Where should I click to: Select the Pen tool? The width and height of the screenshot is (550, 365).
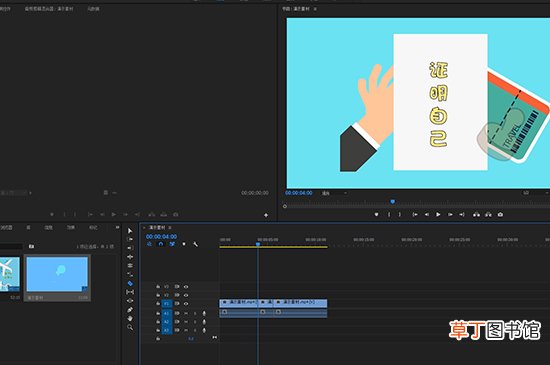point(130,310)
